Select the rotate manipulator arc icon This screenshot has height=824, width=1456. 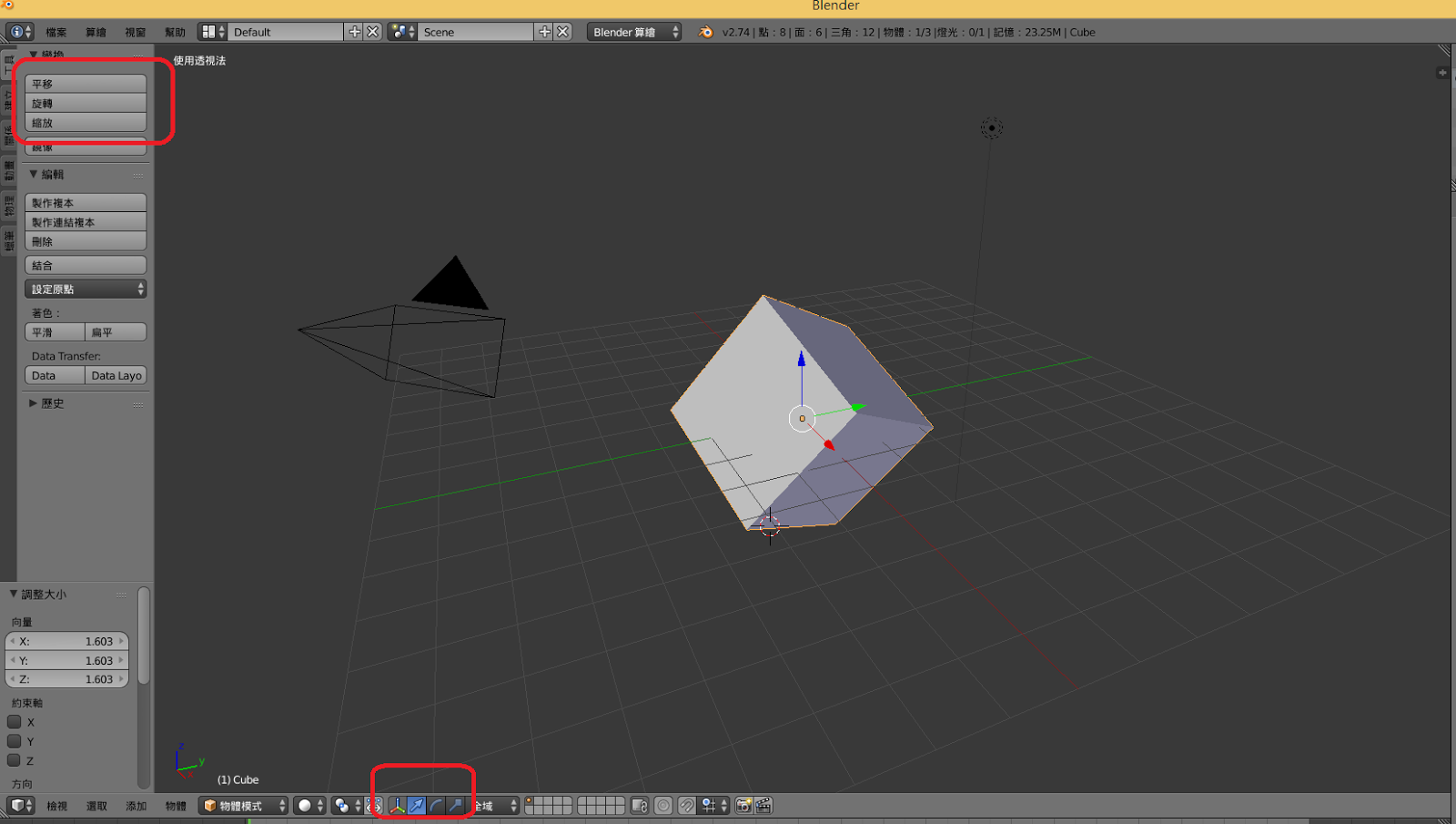tap(436, 806)
